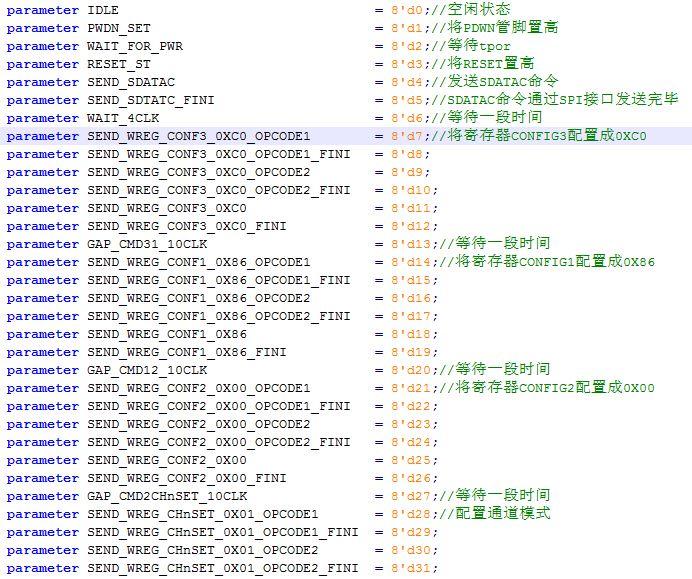This screenshot has width=692, height=579.
Task: Click the parameter keyword before SEND_WREG_CONF3_0XC0
Action: (42, 208)
